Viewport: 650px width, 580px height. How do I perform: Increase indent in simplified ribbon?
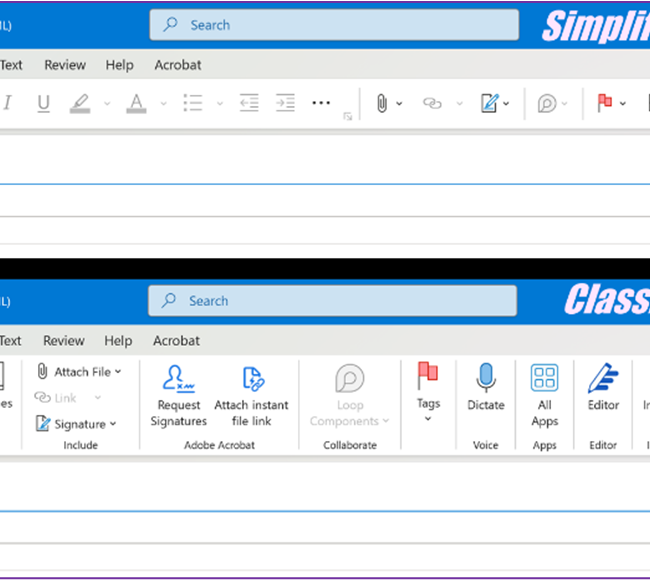pyautogui.click(x=285, y=103)
